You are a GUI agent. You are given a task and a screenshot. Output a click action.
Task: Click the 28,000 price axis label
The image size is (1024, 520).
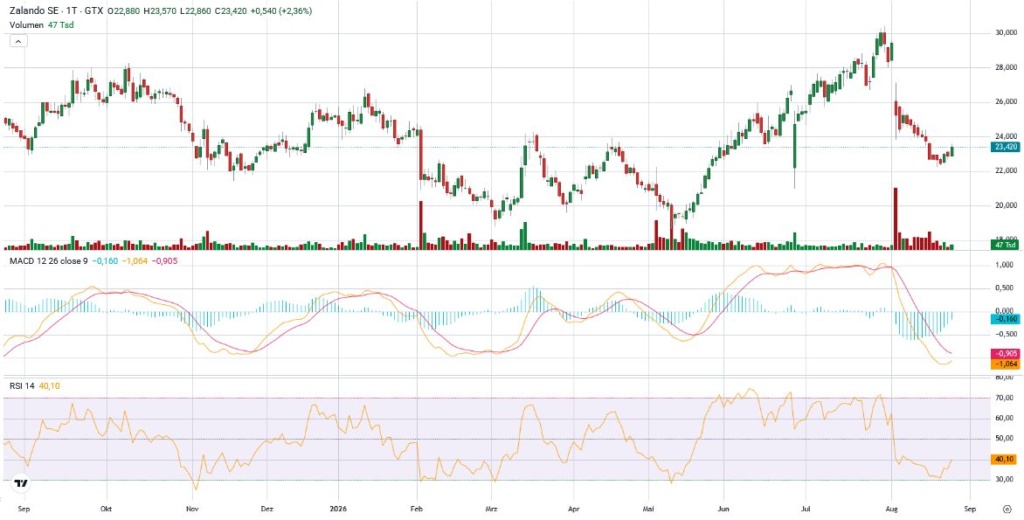(1005, 67)
